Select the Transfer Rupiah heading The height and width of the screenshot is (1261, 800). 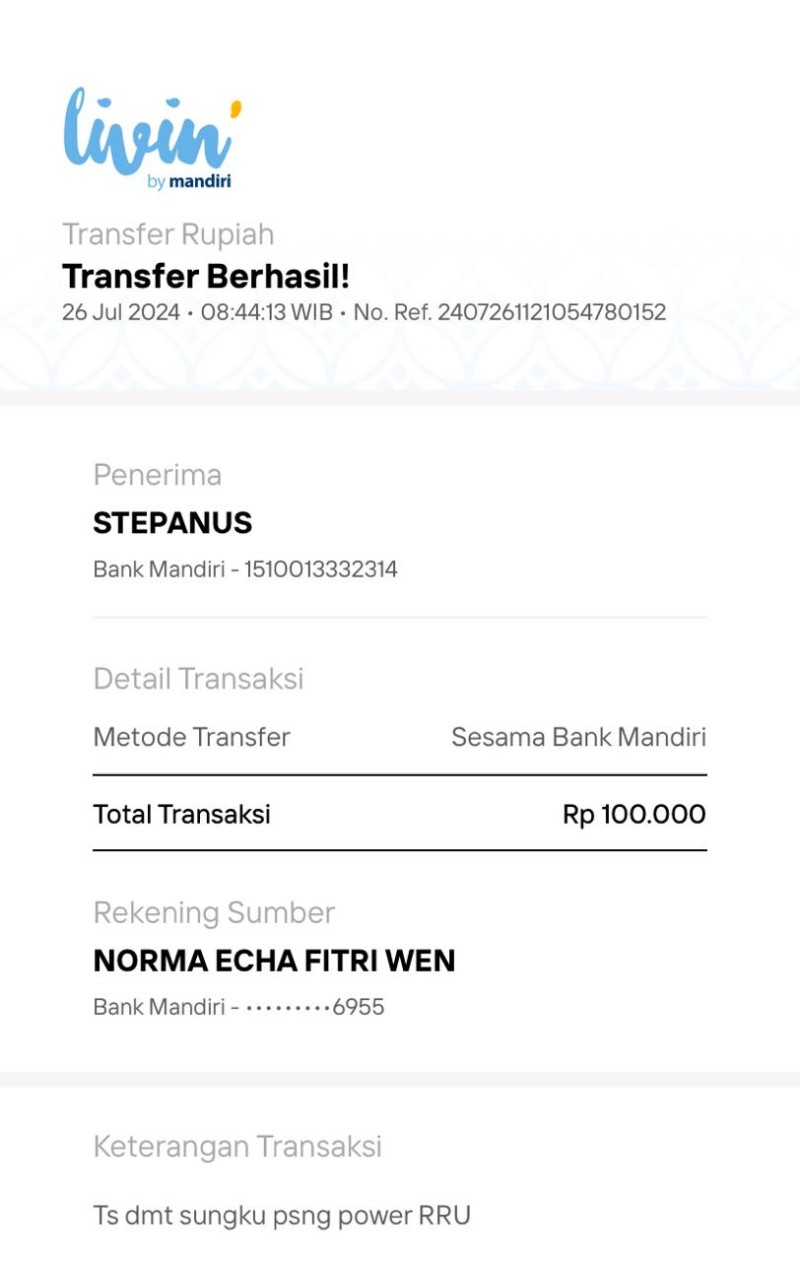168,235
